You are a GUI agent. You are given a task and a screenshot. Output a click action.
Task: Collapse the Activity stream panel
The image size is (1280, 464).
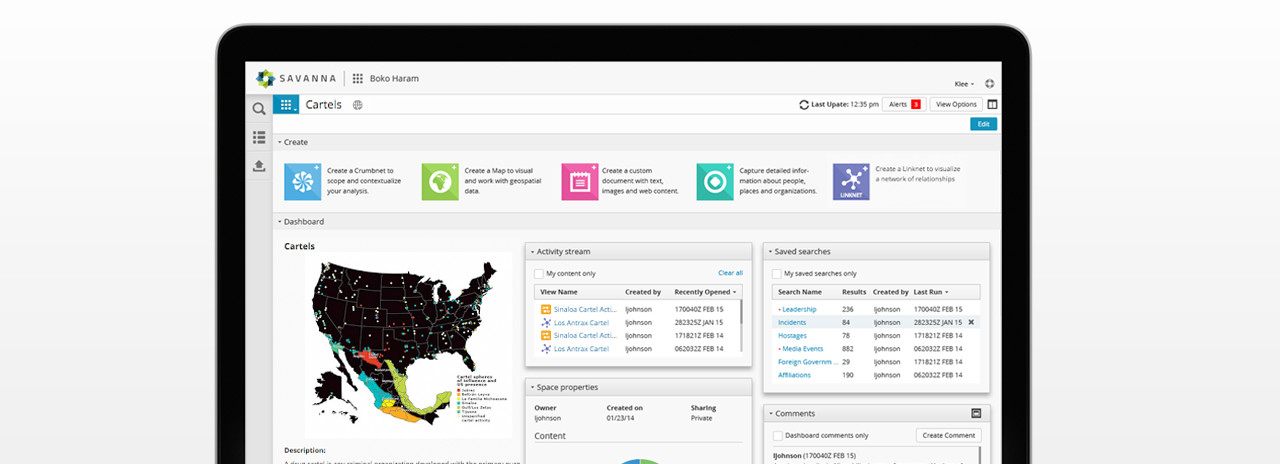click(x=532, y=252)
